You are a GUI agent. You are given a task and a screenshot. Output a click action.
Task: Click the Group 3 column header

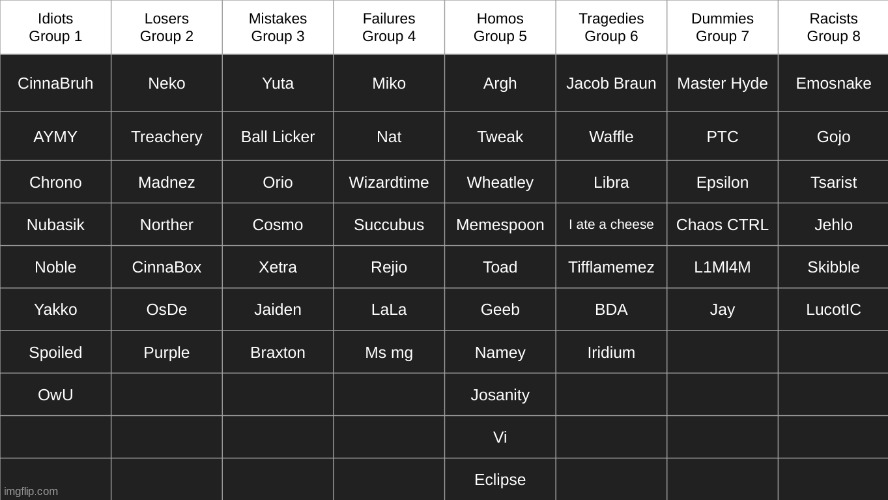pos(278,27)
